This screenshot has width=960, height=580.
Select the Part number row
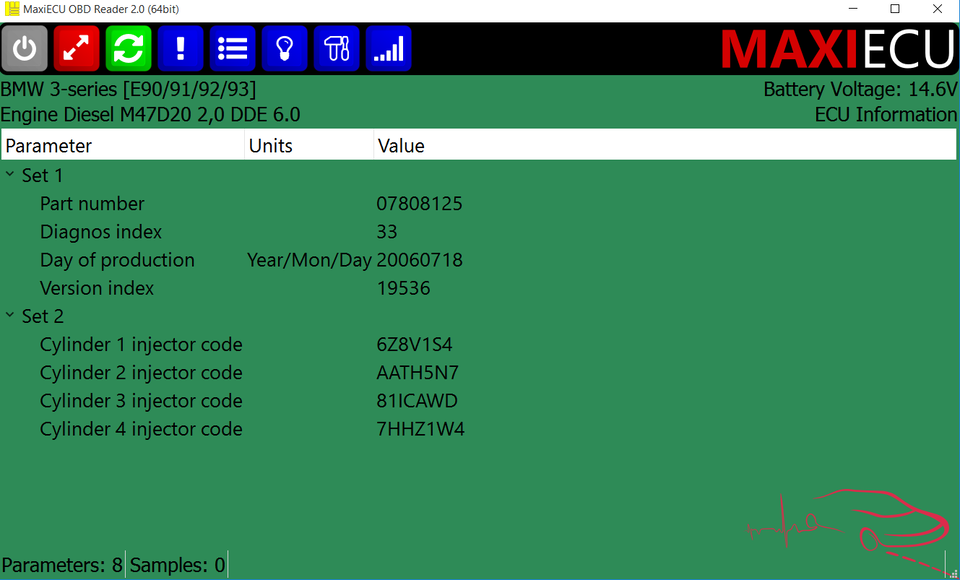[479, 203]
